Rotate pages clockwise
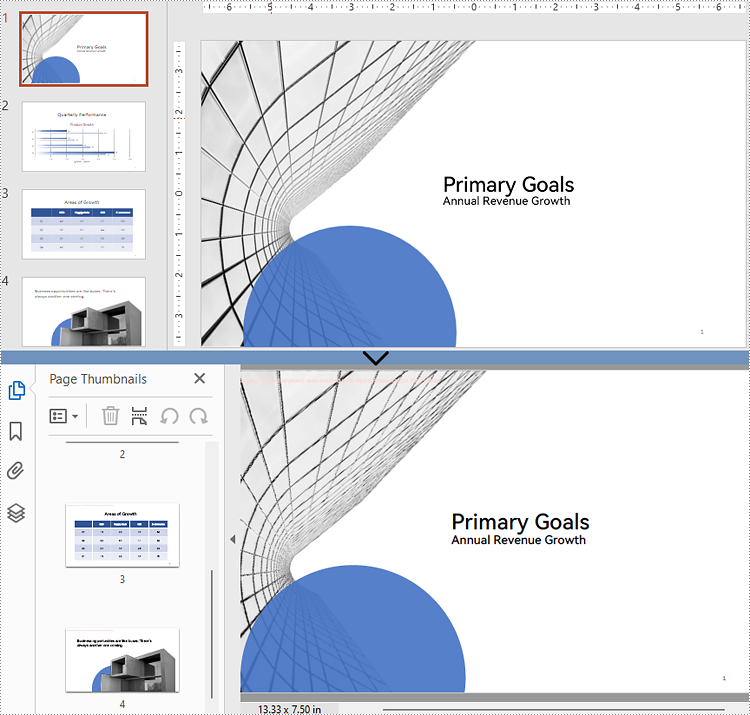 pyautogui.click(x=198, y=416)
